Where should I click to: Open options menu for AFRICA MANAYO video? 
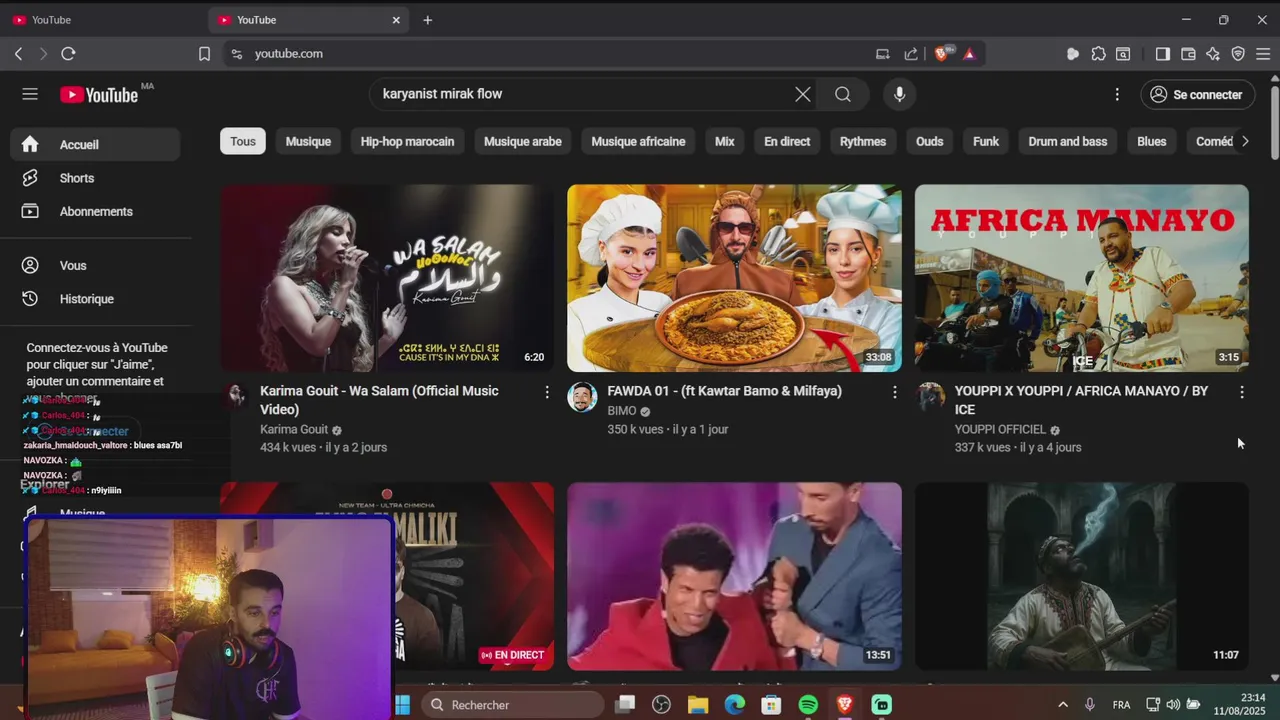click(1241, 393)
